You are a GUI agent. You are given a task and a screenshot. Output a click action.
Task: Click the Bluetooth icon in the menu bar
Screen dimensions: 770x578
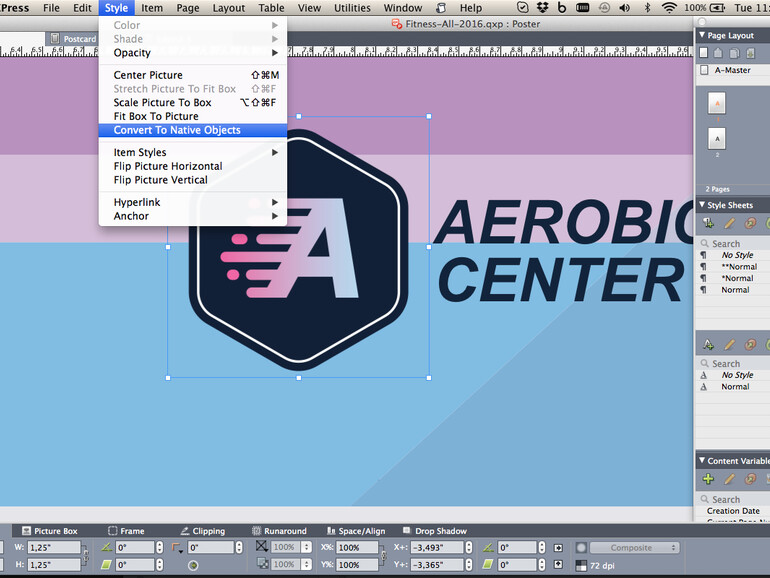click(647, 7)
